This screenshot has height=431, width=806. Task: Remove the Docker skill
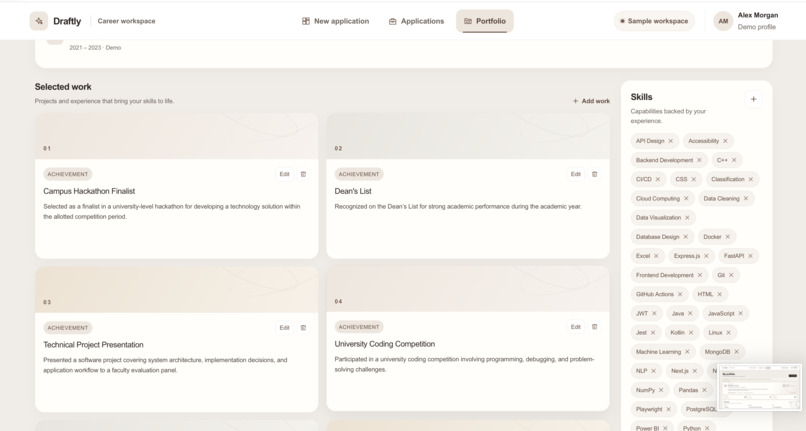click(727, 237)
